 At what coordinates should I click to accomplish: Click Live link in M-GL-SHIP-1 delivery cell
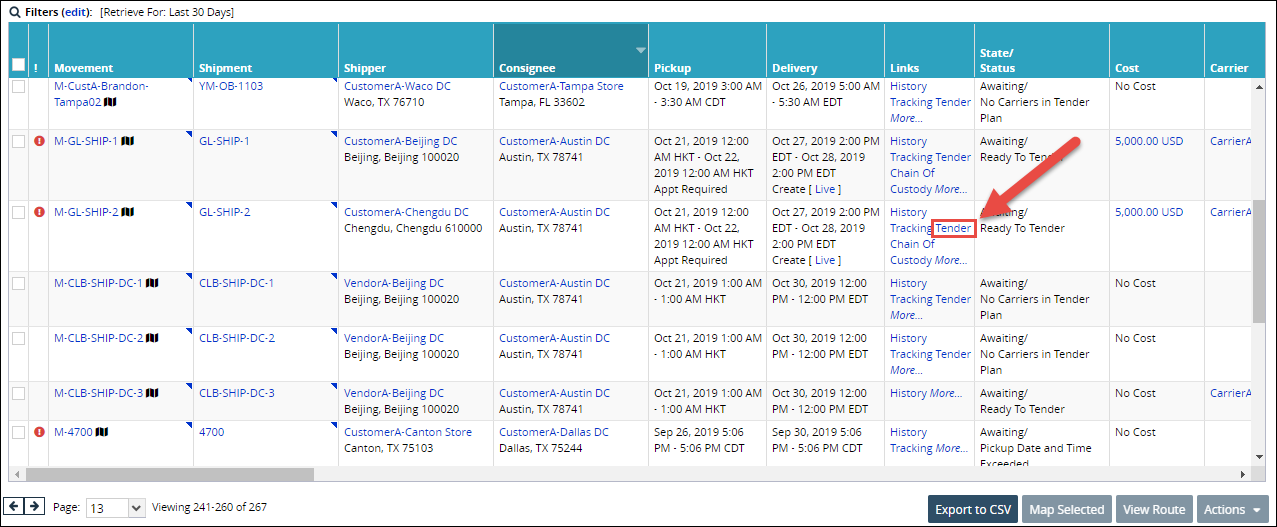[826, 189]
